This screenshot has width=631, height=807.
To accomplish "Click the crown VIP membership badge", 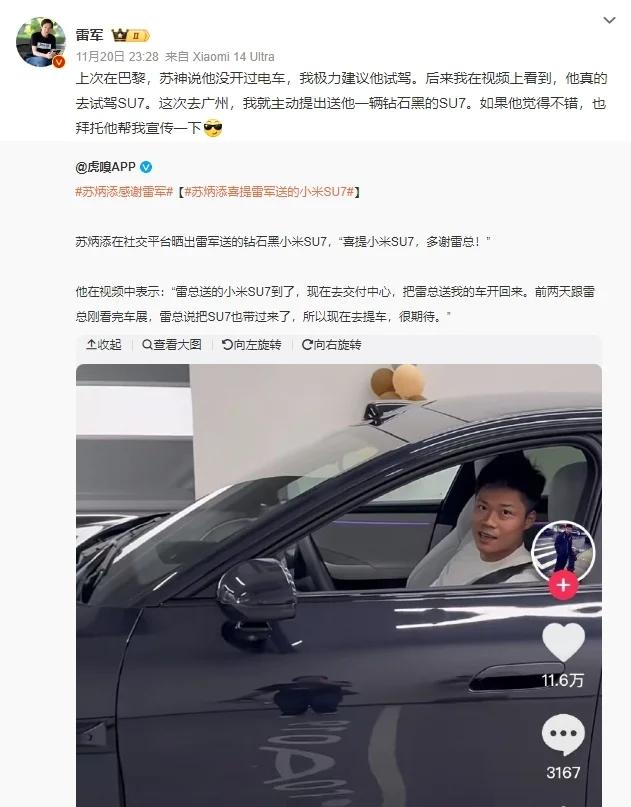I will 130,35.
